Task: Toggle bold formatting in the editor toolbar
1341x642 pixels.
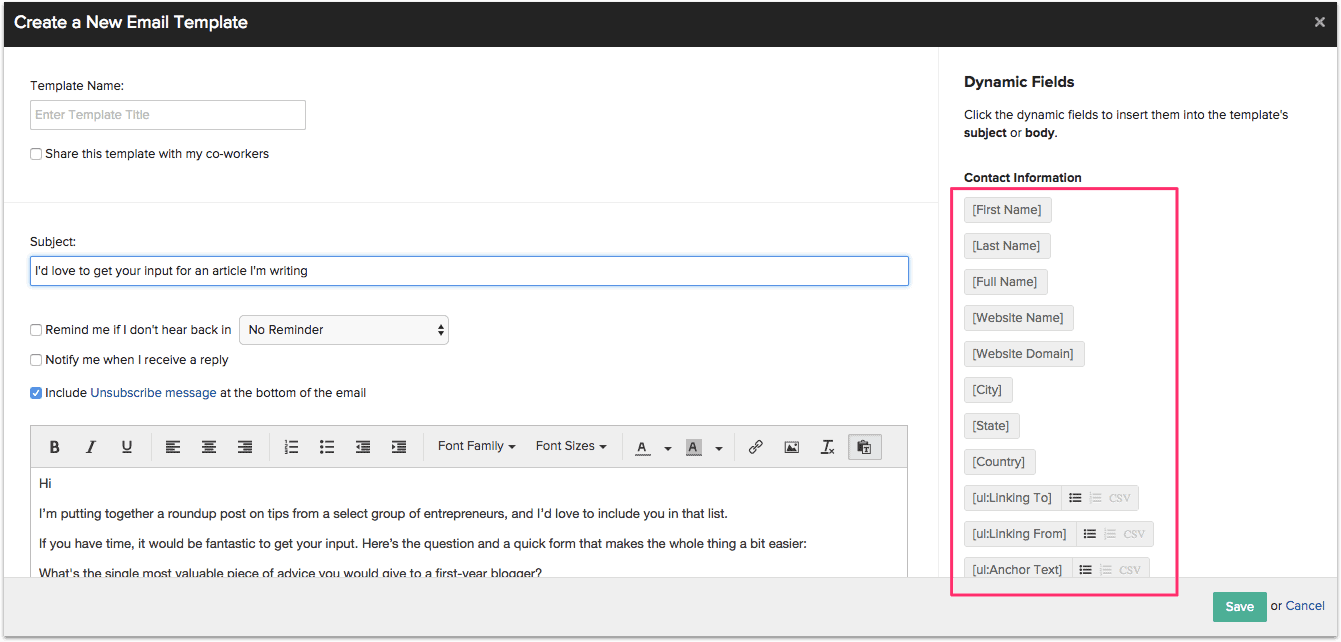Action: [x=55, y=446]
